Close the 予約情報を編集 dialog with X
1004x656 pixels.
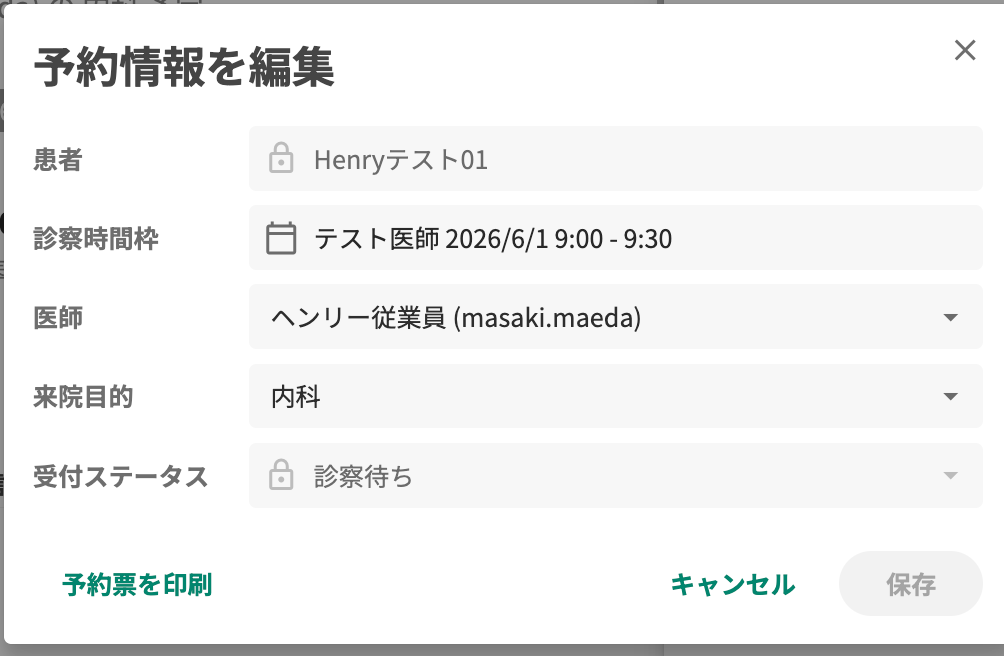point(964,50)
